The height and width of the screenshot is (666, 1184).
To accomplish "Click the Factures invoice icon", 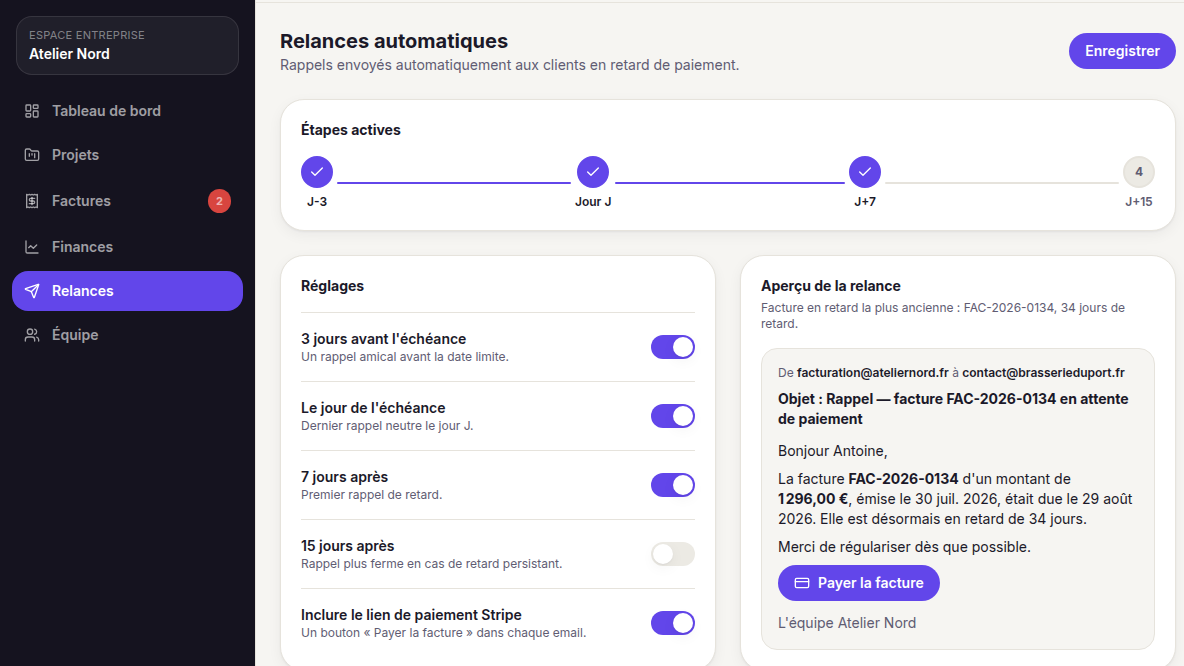I will point(32,201).
